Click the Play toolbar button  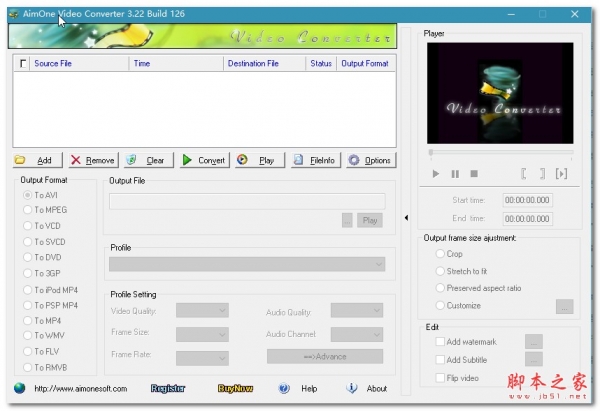point(260,160)
